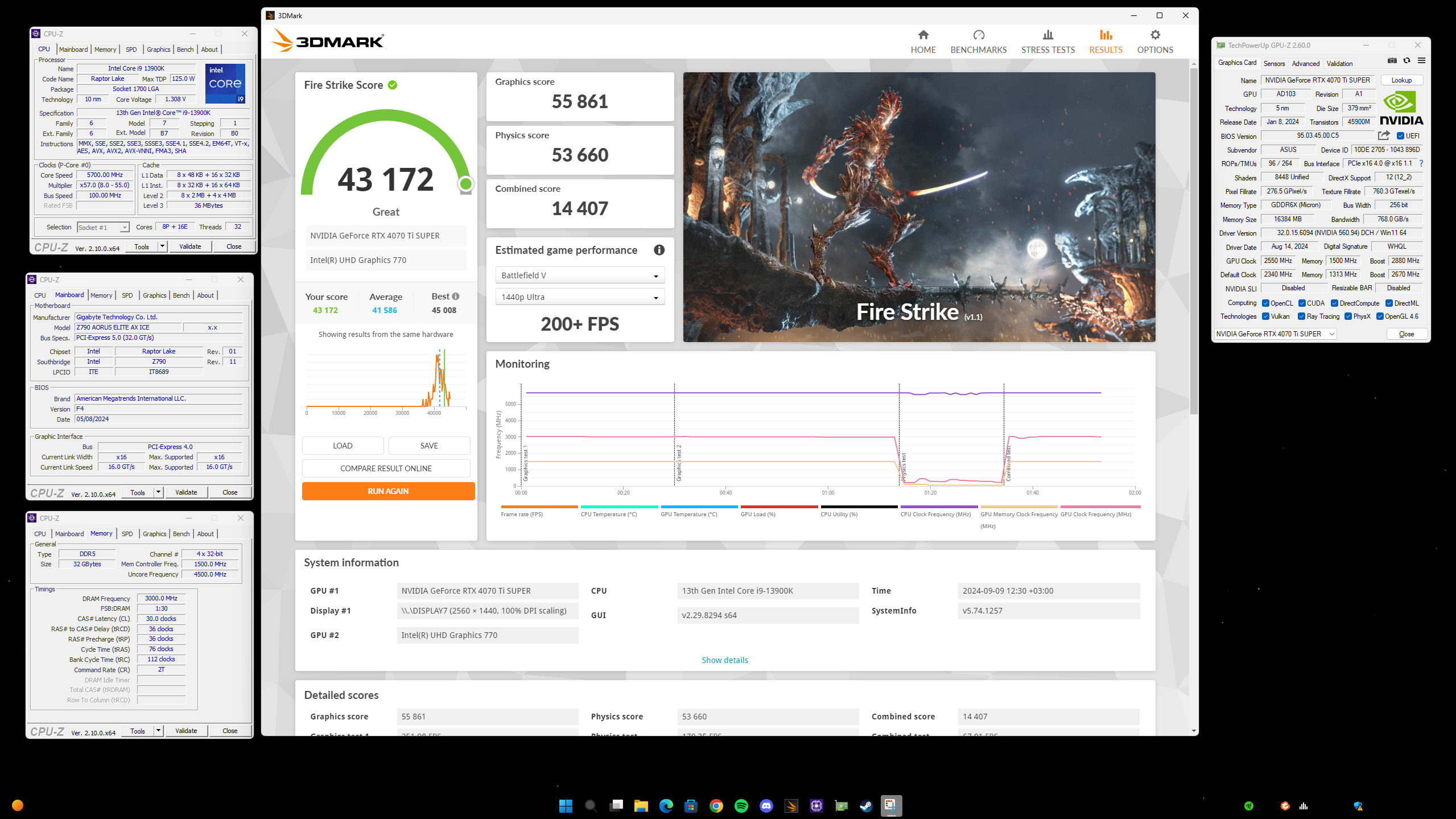Open the RESULTS section in 3DMark
The height and width of the screenshot is (819, 1456).
coord(1106,42)
